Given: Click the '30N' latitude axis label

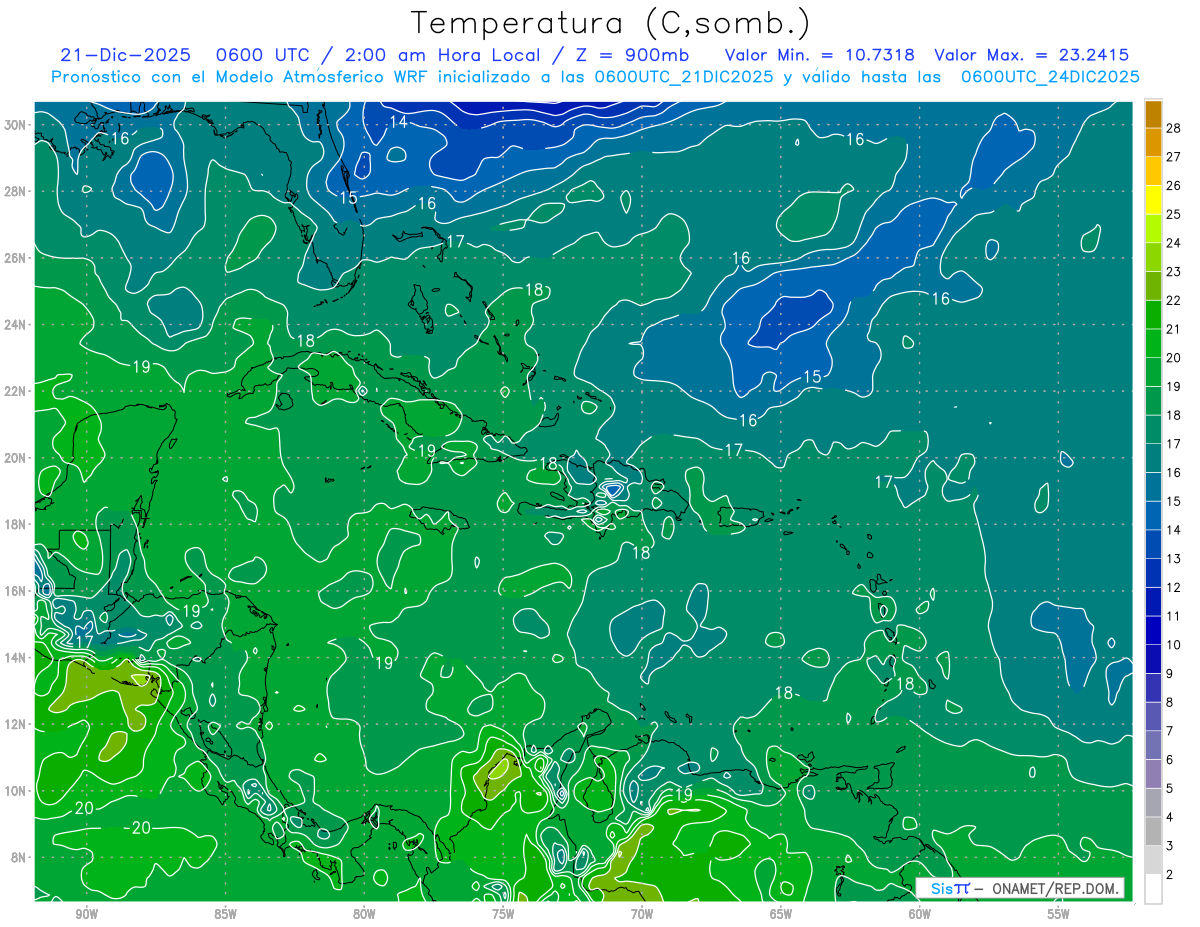Looking at the screenshot, I should [15, 124].
